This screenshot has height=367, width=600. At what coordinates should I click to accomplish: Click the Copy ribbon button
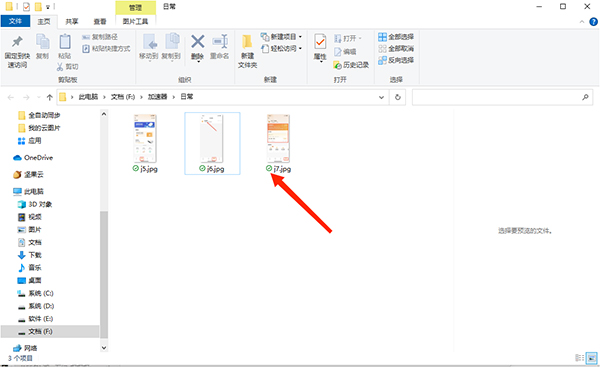pos(42,47)
